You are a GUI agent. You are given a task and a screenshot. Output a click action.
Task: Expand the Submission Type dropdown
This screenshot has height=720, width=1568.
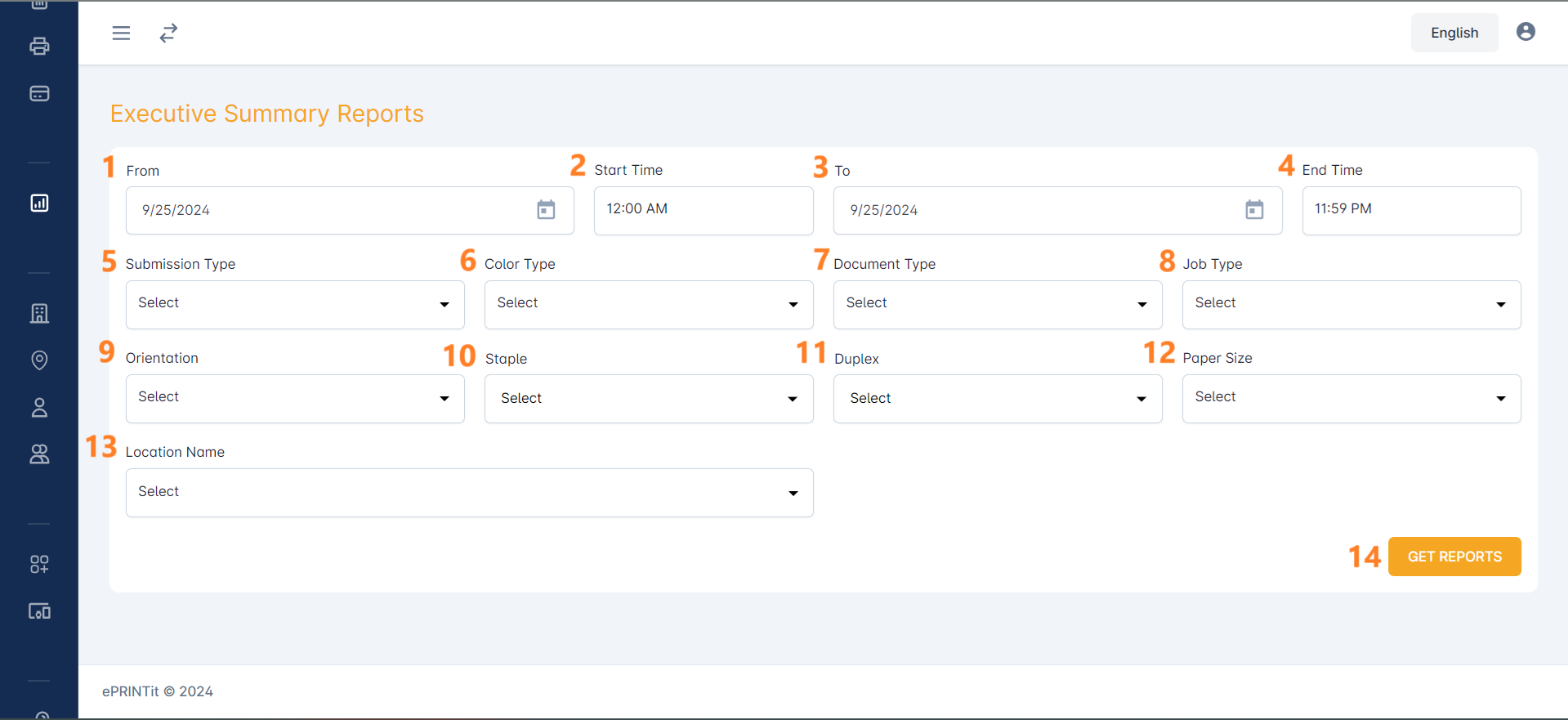(295, 304)
